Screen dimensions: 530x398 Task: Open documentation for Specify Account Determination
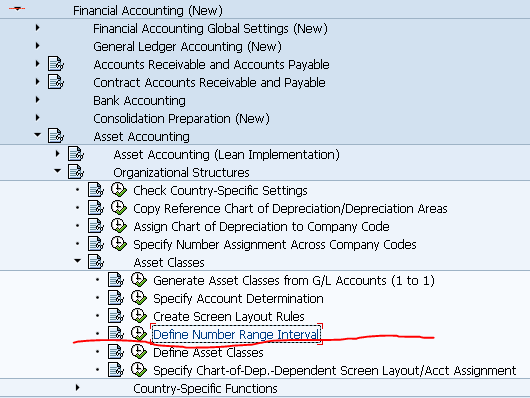116,298
